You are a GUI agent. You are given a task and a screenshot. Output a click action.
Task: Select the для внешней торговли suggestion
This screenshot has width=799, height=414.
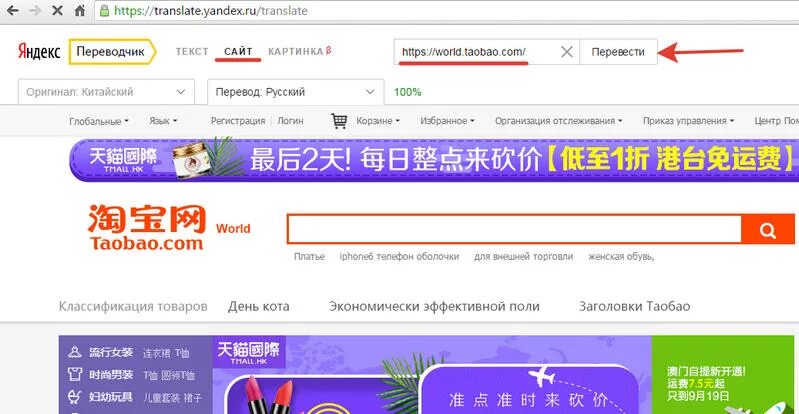[523, 256]
